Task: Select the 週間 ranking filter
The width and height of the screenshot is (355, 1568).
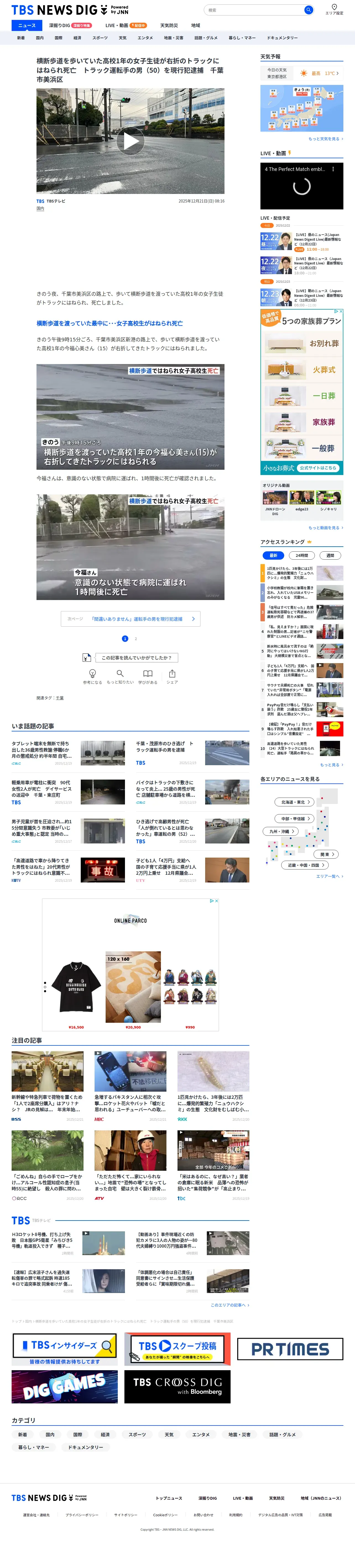Action: click(330, 555)
